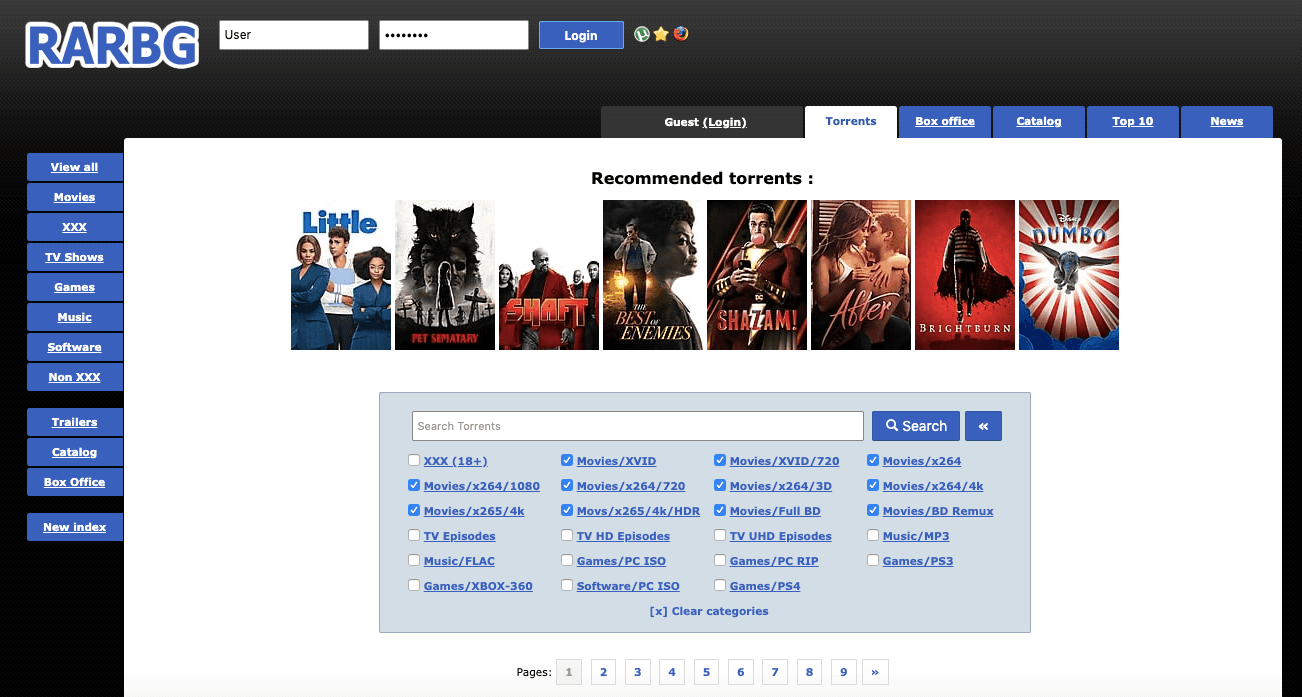The image size is (1302, 697).
Task: Open Games category in sidebar
Action: (75, 287)
